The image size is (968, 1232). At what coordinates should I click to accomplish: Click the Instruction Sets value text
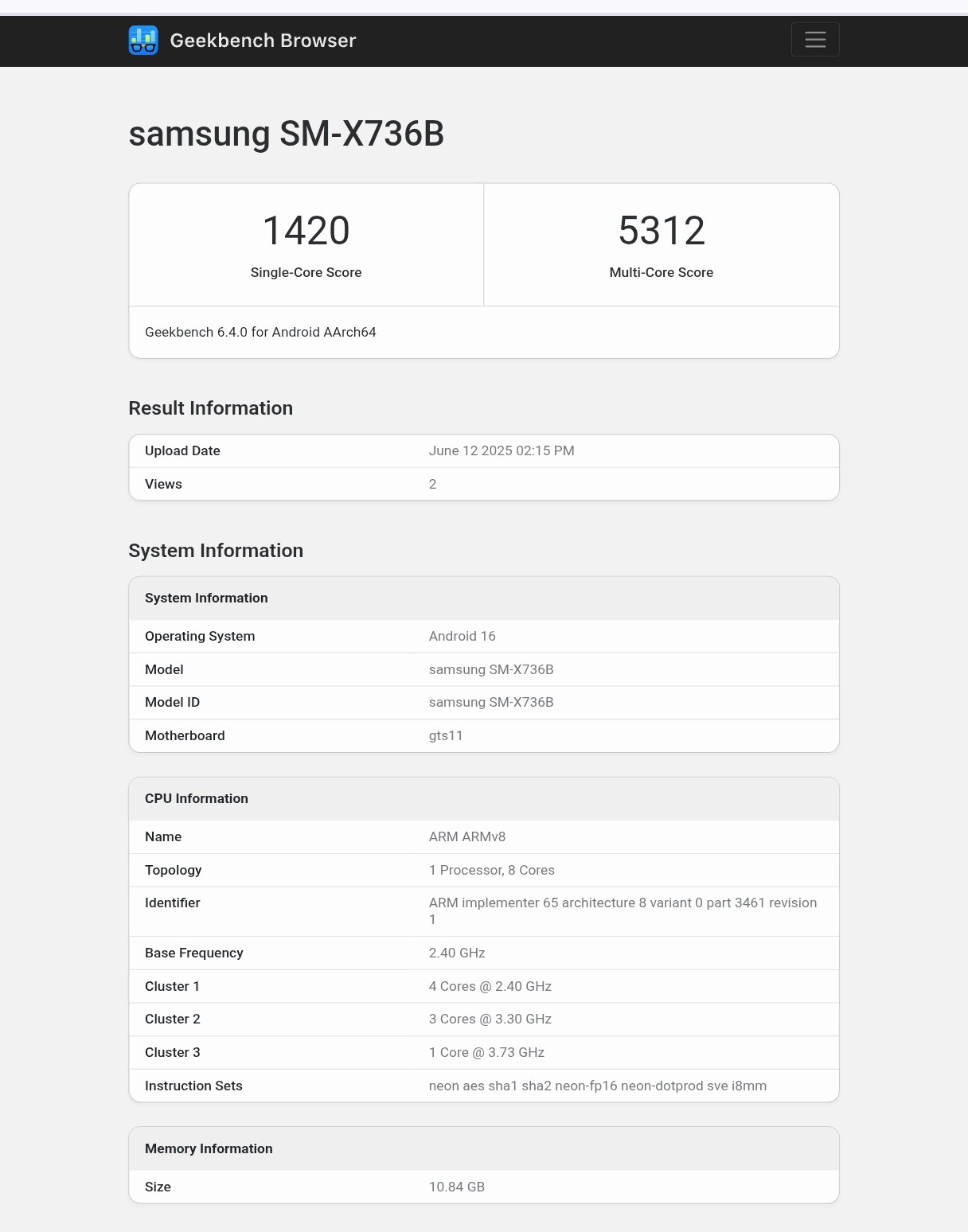pos(598,1086)
